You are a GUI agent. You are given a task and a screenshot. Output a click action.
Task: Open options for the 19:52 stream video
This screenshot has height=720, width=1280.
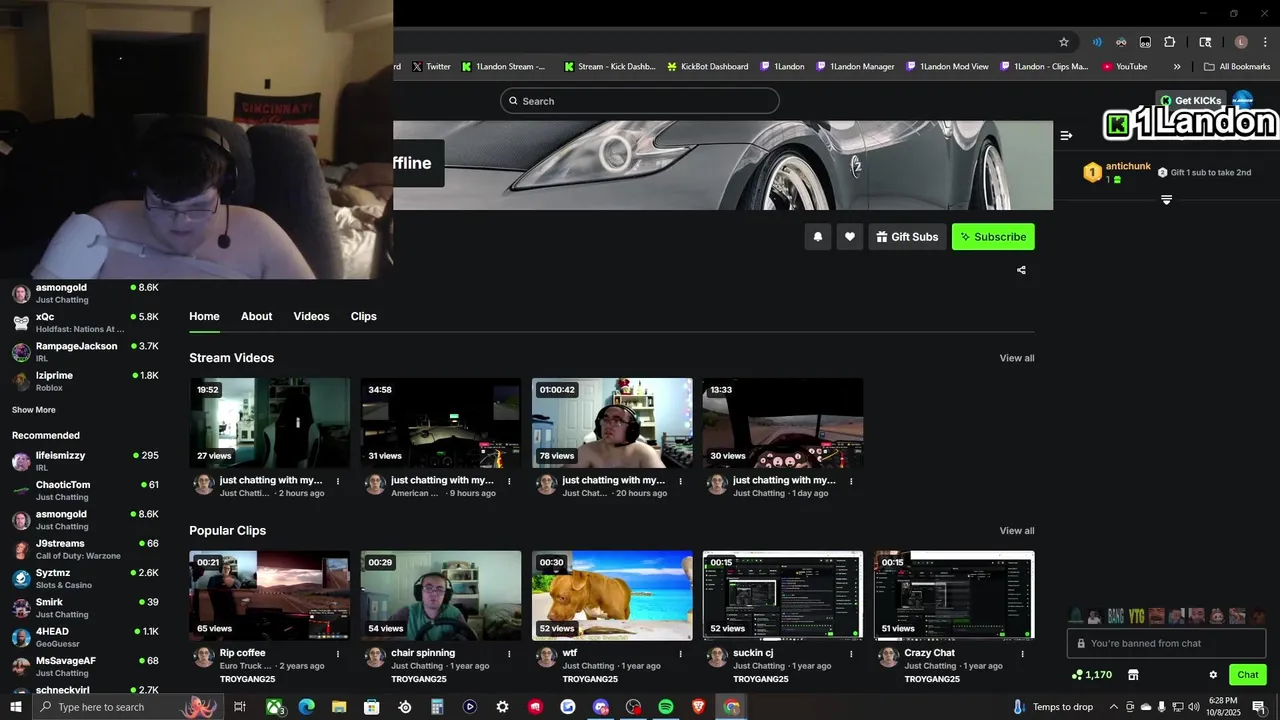[x=338, y=481]
